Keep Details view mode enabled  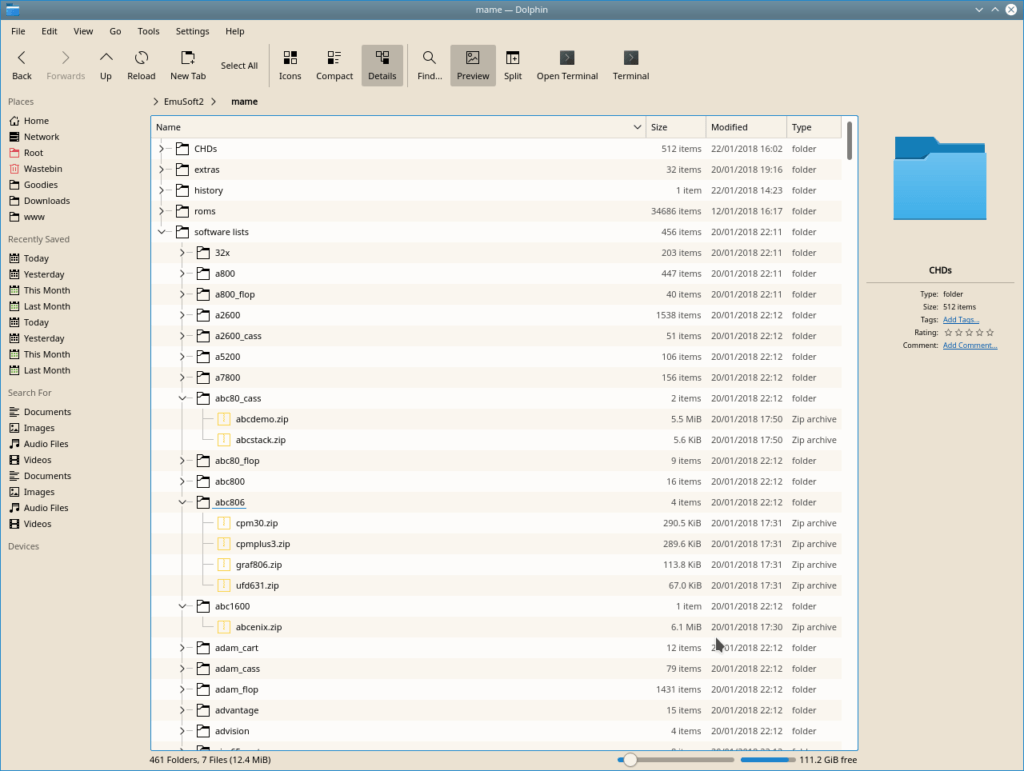tap(382, 64)
